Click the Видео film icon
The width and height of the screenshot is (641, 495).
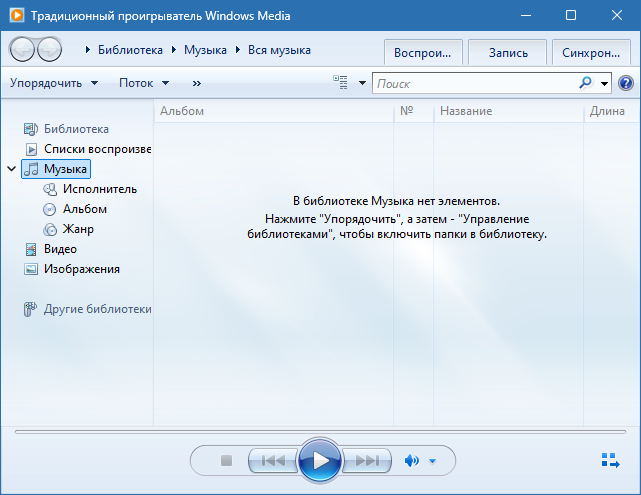(x=31, y=249)
